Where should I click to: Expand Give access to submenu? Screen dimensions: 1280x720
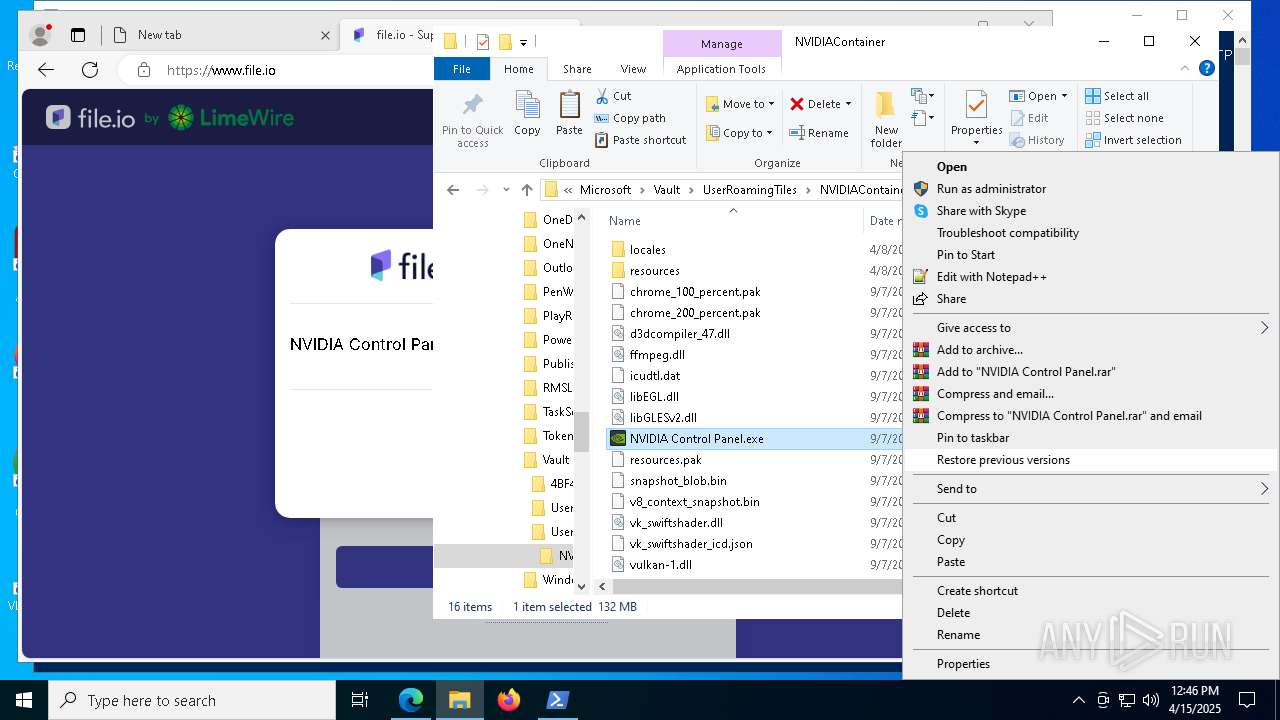coord(1264,328)
